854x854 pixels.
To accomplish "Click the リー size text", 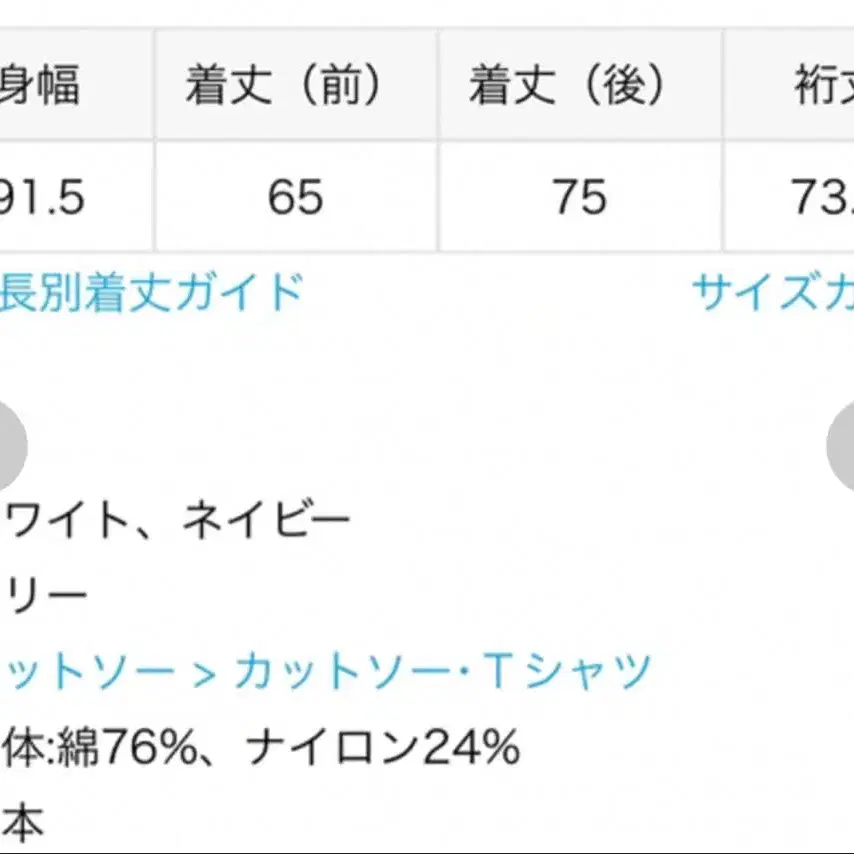I will [46, 597].
